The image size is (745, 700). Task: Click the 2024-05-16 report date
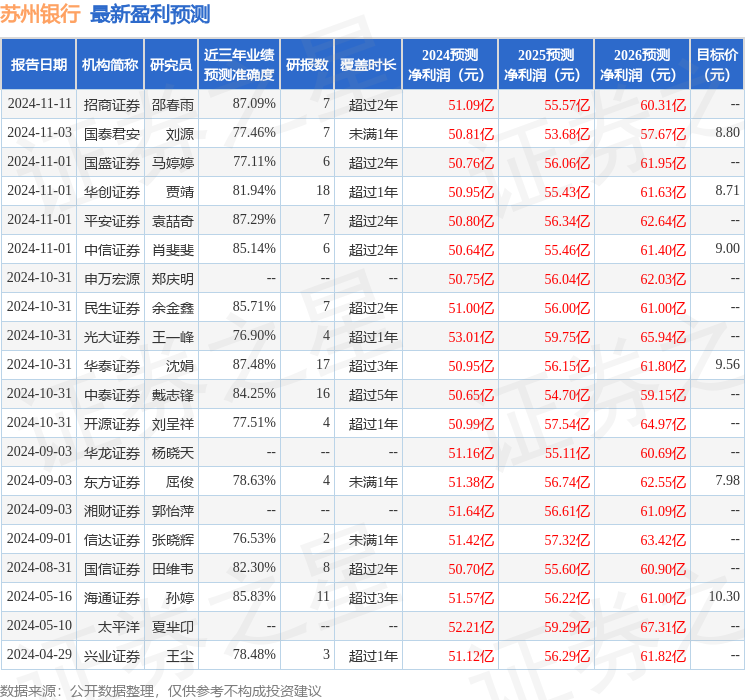point(39,596)
